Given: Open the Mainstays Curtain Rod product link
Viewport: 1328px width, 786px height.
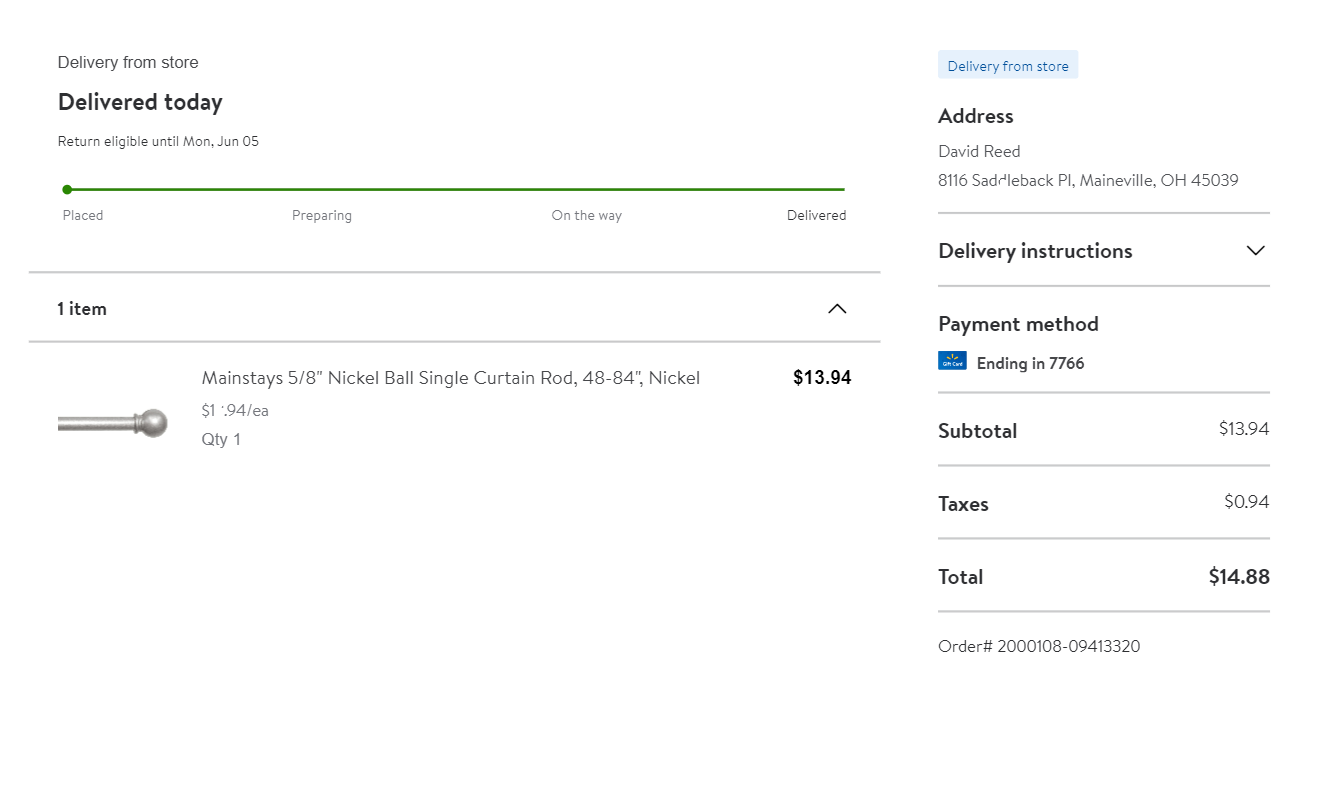Looking at the screenshot, I should (x=450, y=378).
